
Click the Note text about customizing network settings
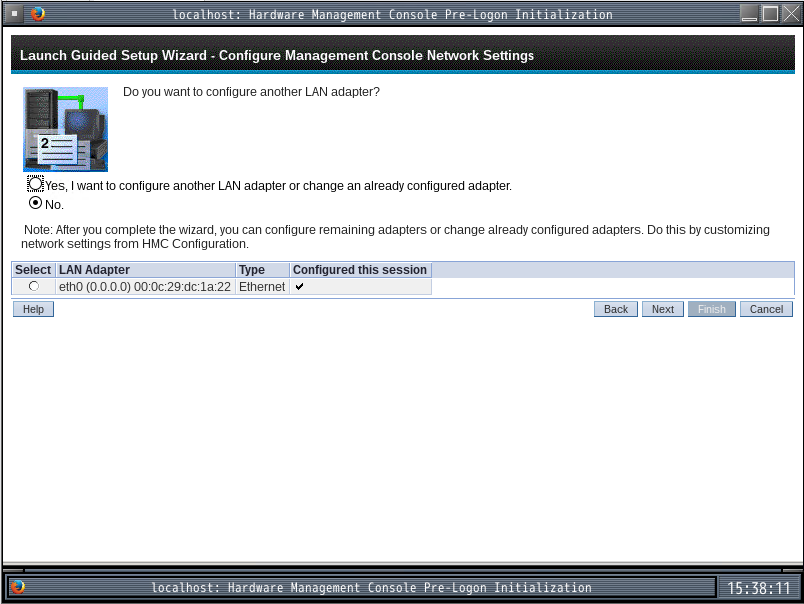pos(395,237)
